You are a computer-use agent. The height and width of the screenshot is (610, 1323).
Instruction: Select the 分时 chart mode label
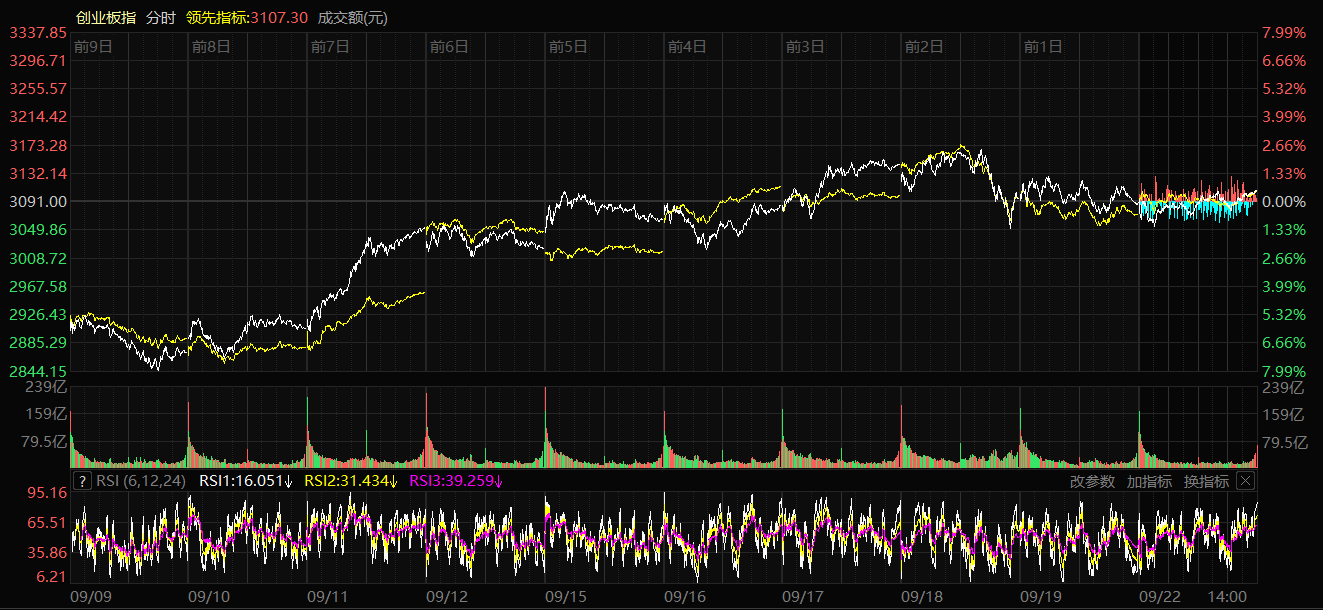(160, 18)
